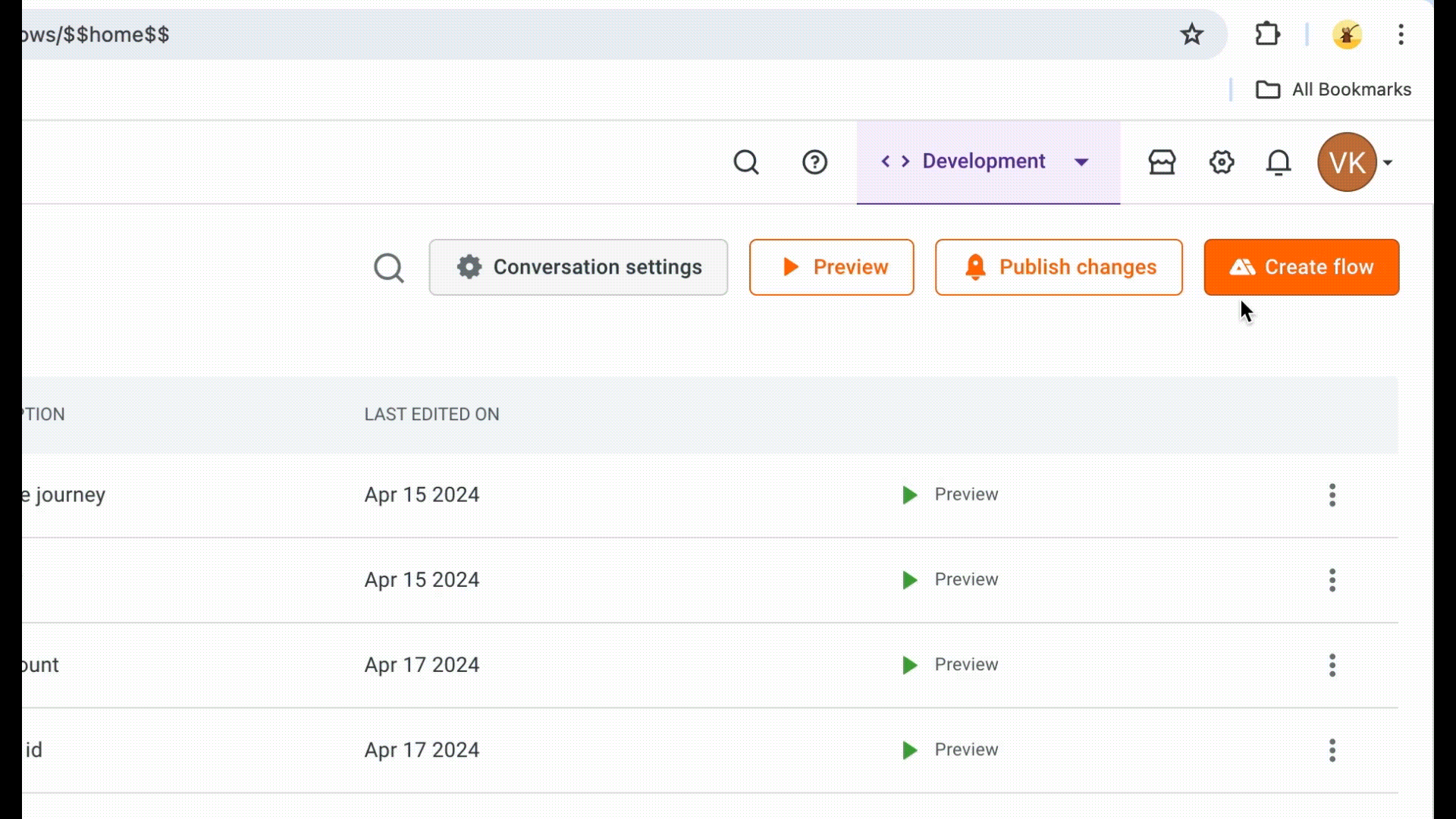1456x819 pixels.
Task: Open Conversation settings panel
Action: pyautogui.click(x=579, y=267)
